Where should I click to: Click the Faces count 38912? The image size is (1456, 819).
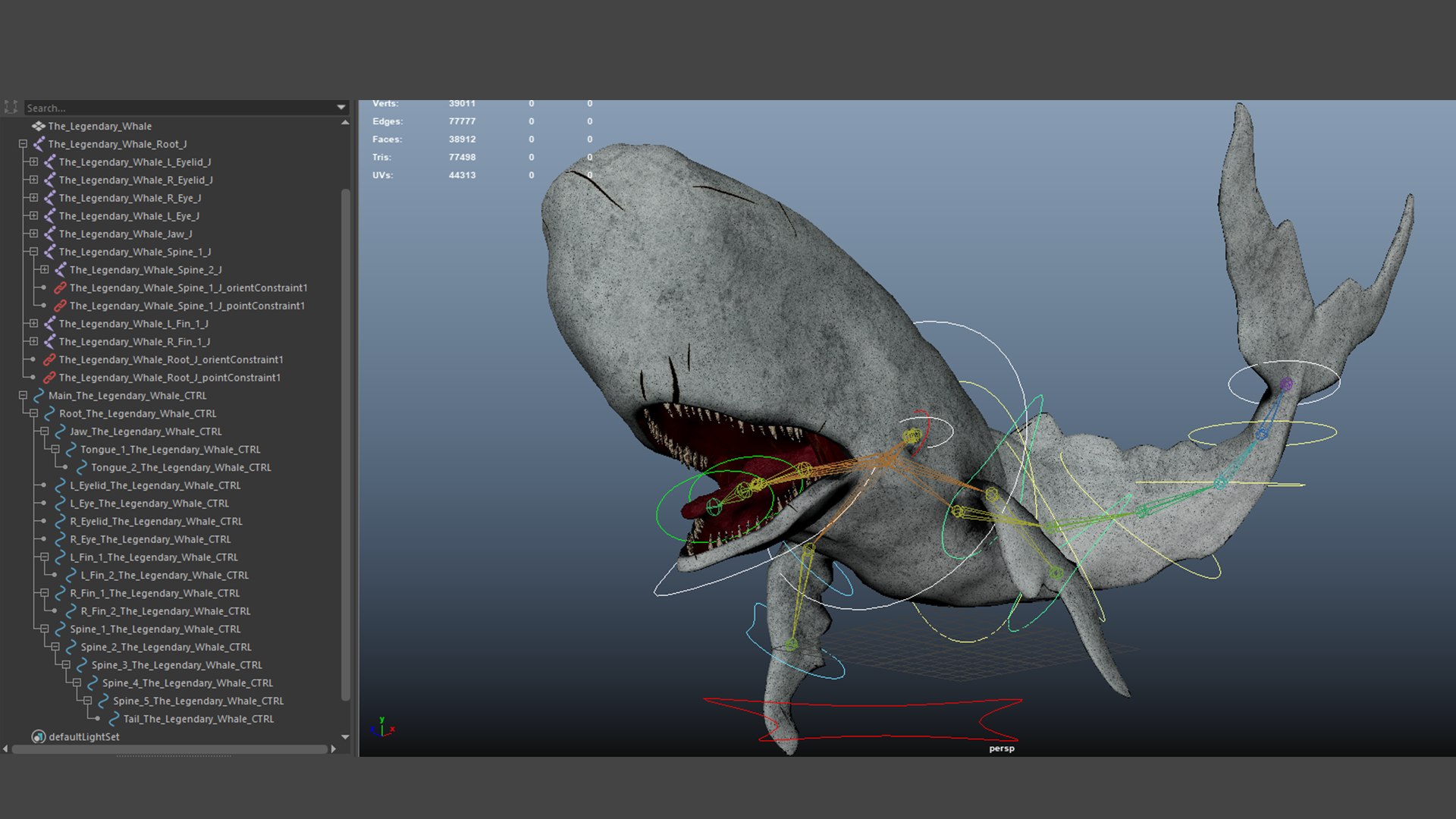tap(462, 140)
